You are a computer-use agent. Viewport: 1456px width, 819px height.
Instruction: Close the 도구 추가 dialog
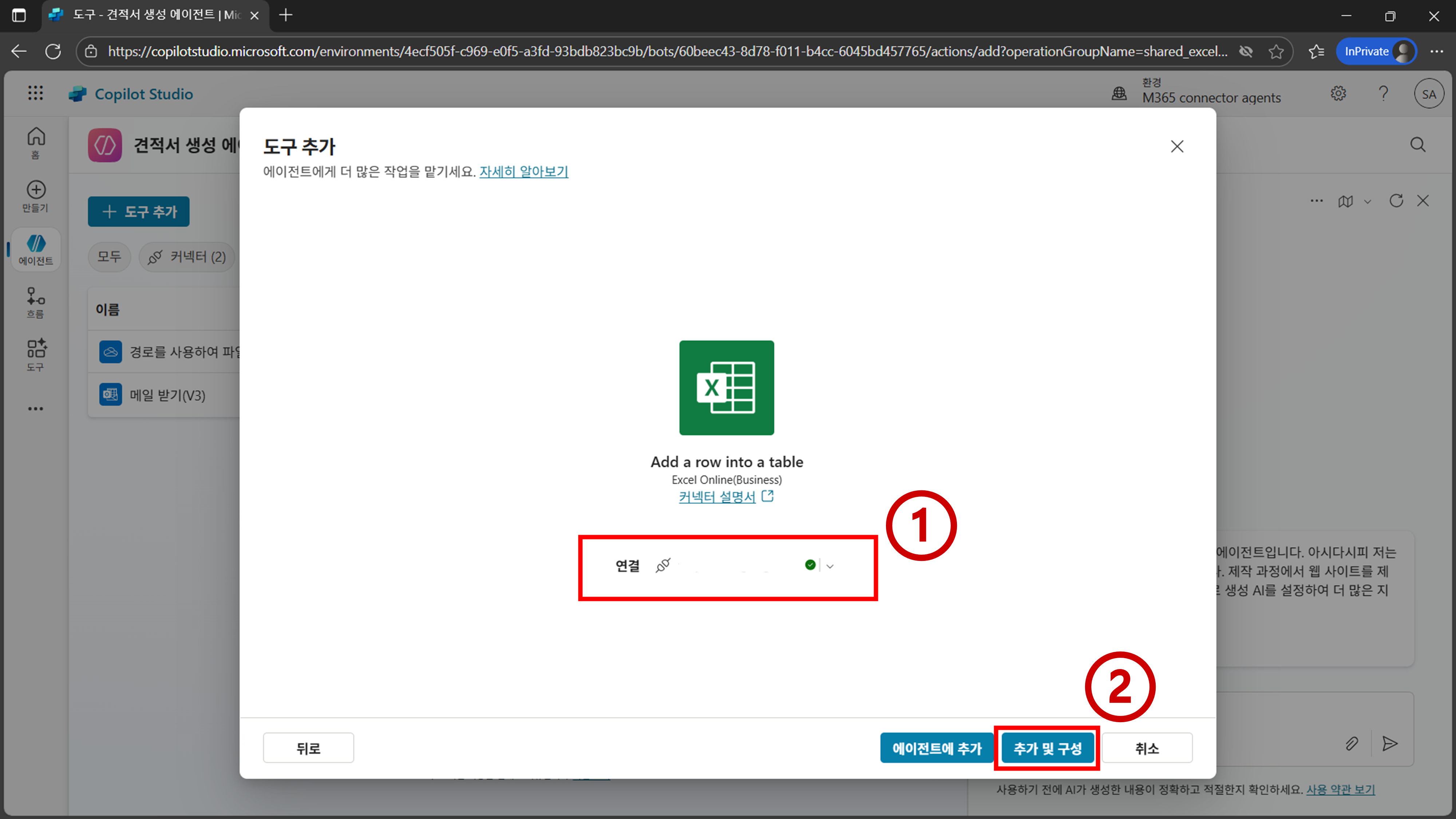[1177, 146]
